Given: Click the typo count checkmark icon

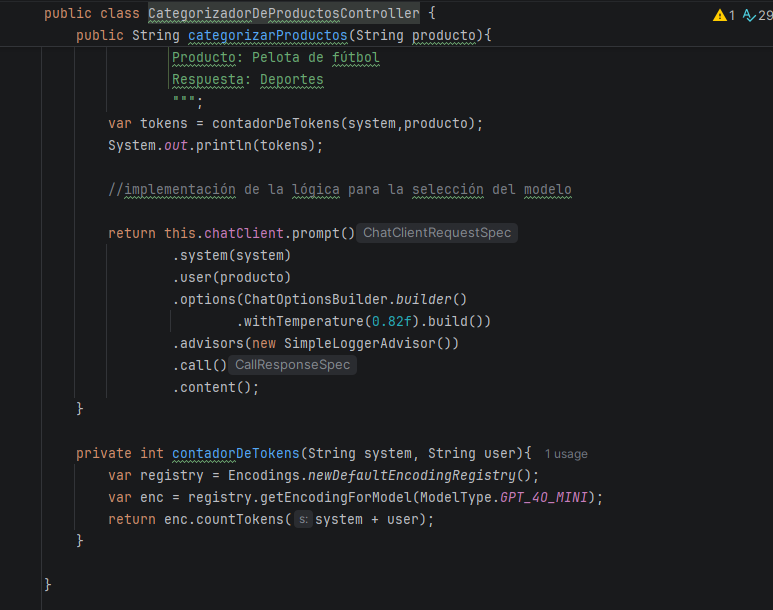Looking at the screenshot, I should coord(749,16).
